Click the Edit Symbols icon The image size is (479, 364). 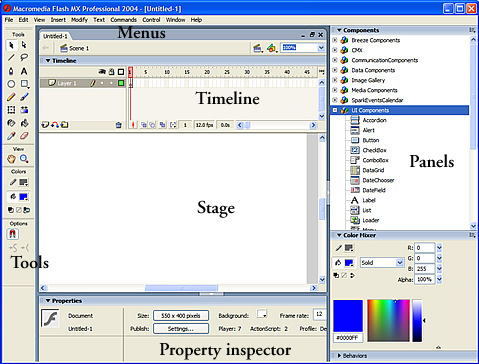coord(272,48)
